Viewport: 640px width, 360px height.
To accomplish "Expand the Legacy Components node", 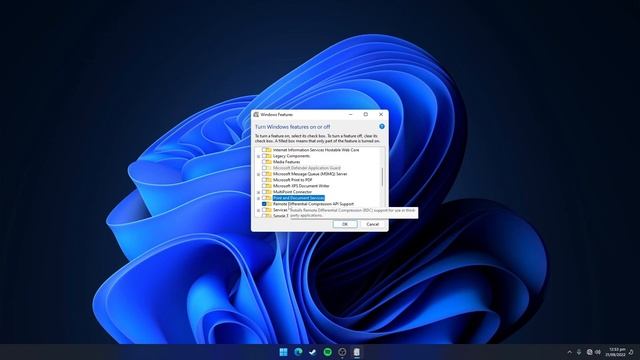I will 258,156.
